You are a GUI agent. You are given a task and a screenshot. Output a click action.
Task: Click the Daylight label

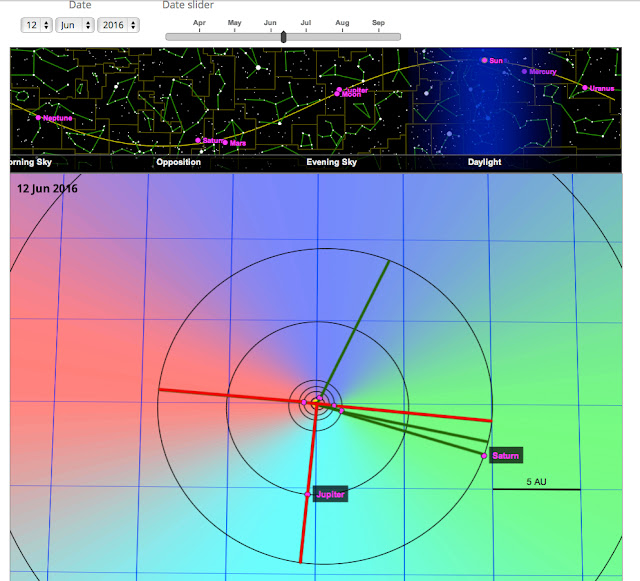(484, 162)
